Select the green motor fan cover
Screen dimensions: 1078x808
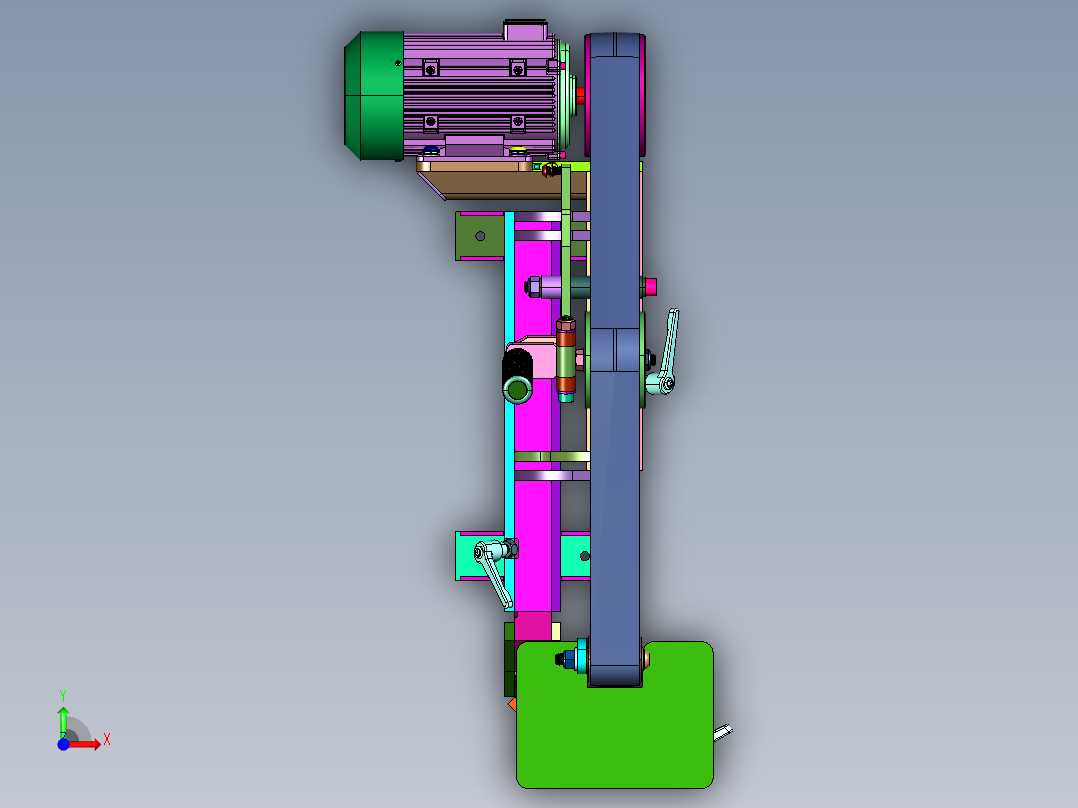(x=373, y=96)
